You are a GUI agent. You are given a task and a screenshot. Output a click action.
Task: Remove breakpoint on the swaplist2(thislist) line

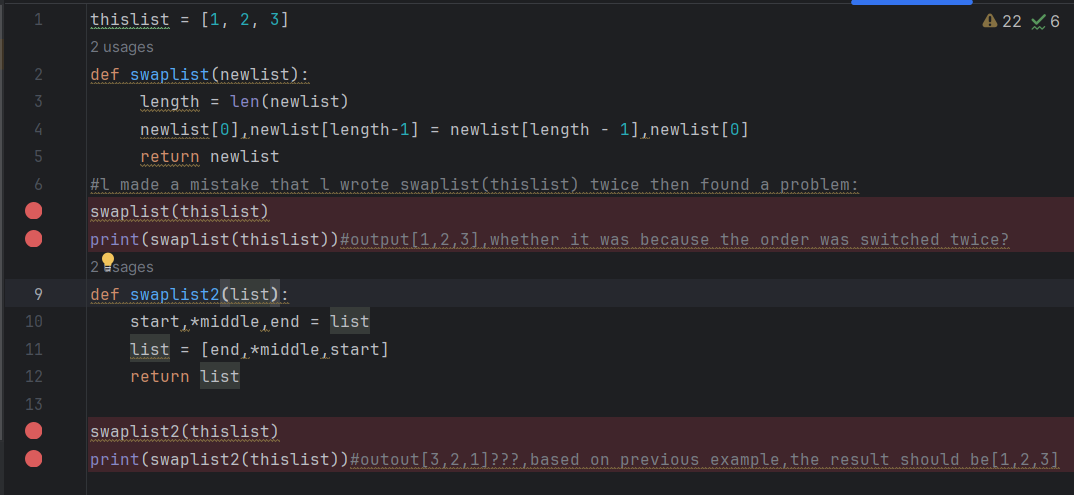(34, 431)
